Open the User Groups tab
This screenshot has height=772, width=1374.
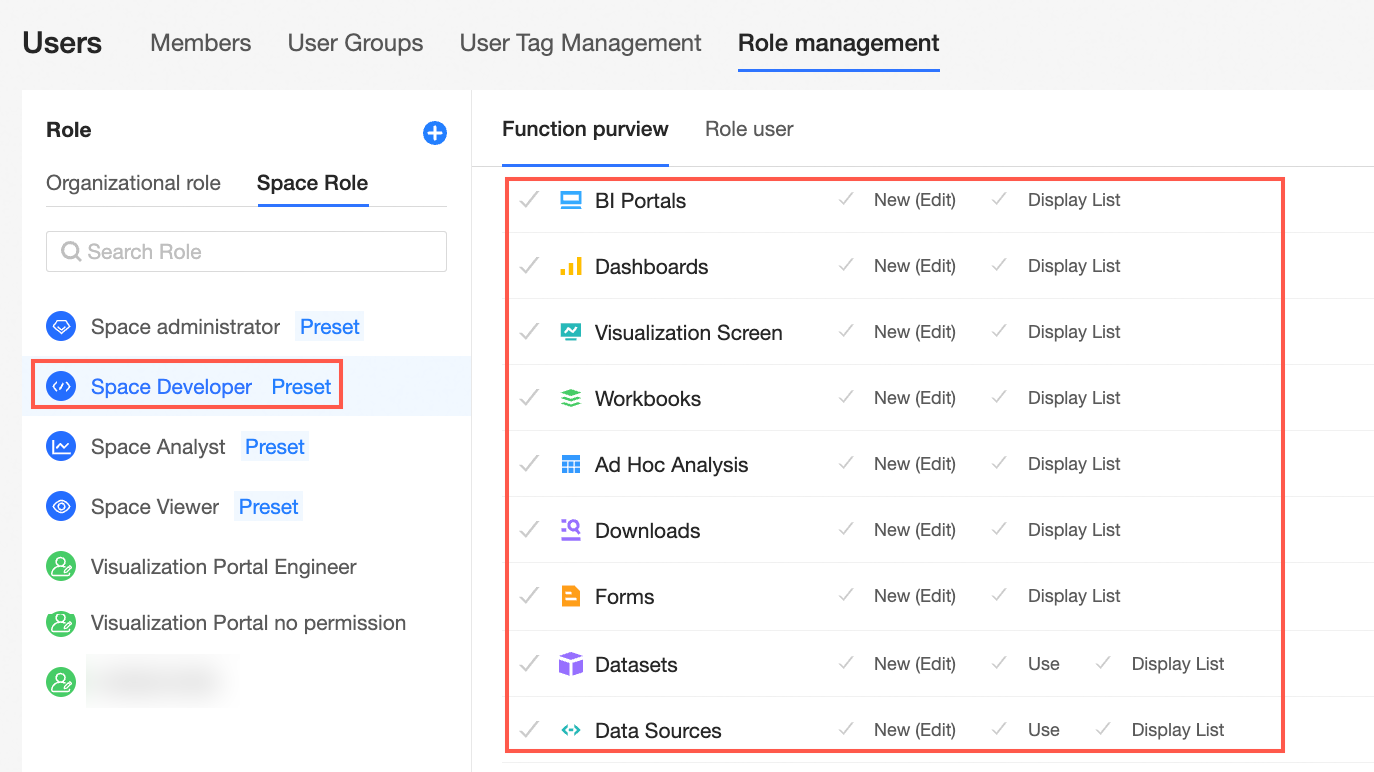[x=355, y=43]
